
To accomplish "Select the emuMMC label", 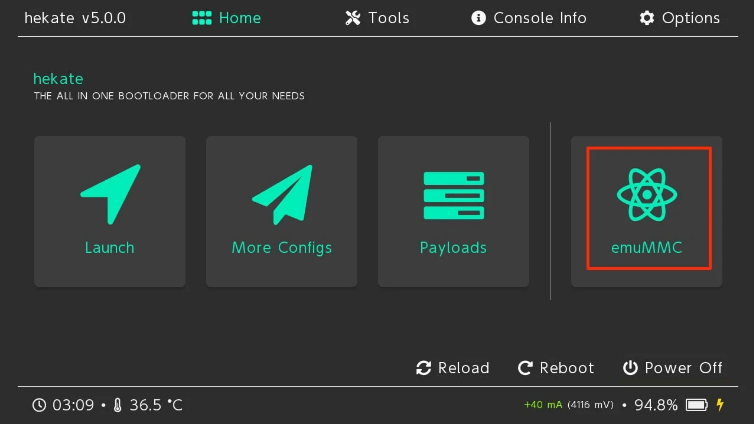I will [647, 248].
